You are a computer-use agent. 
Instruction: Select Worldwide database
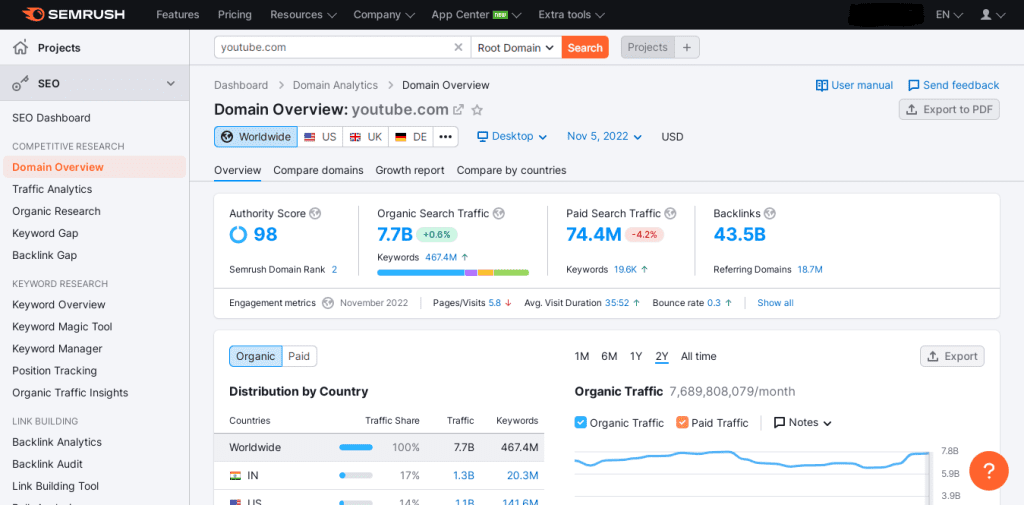coord(256,137)
